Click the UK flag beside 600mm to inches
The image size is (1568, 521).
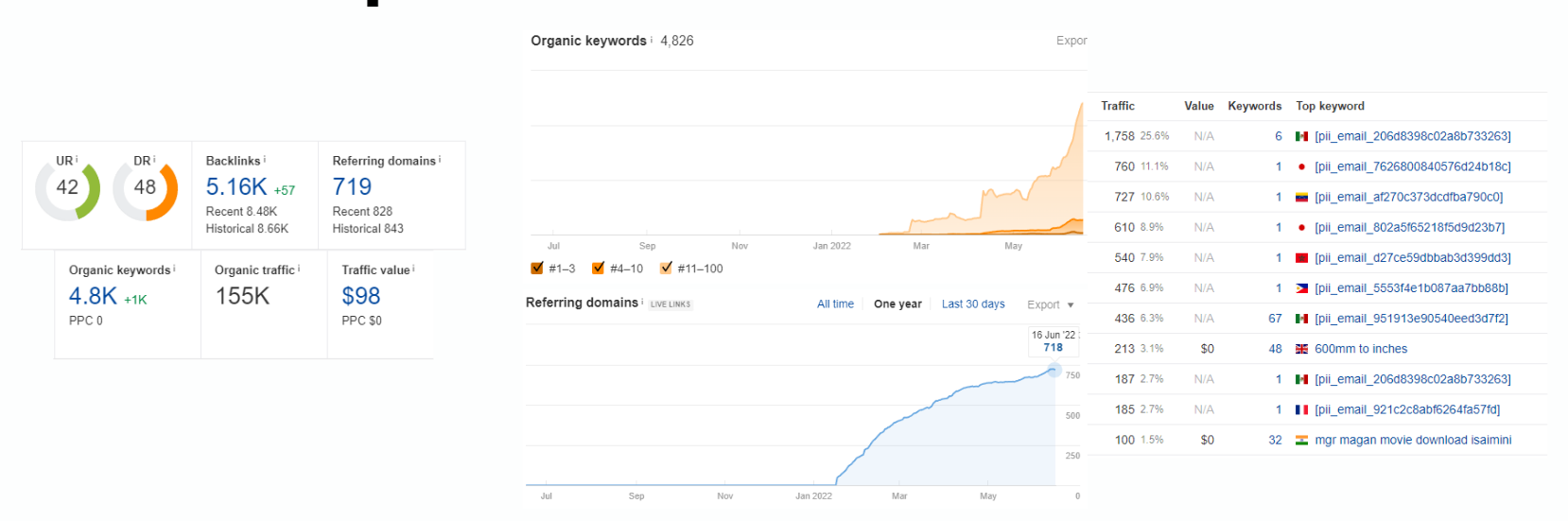(1301, 349)
